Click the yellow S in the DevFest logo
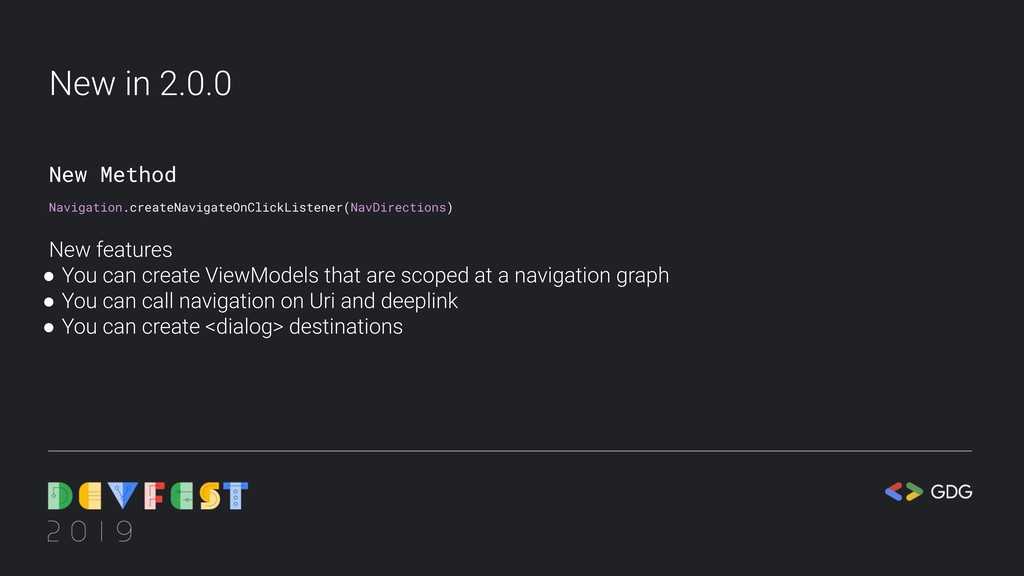The width and height of the screenshot is (1024, 576). point(210,496)
